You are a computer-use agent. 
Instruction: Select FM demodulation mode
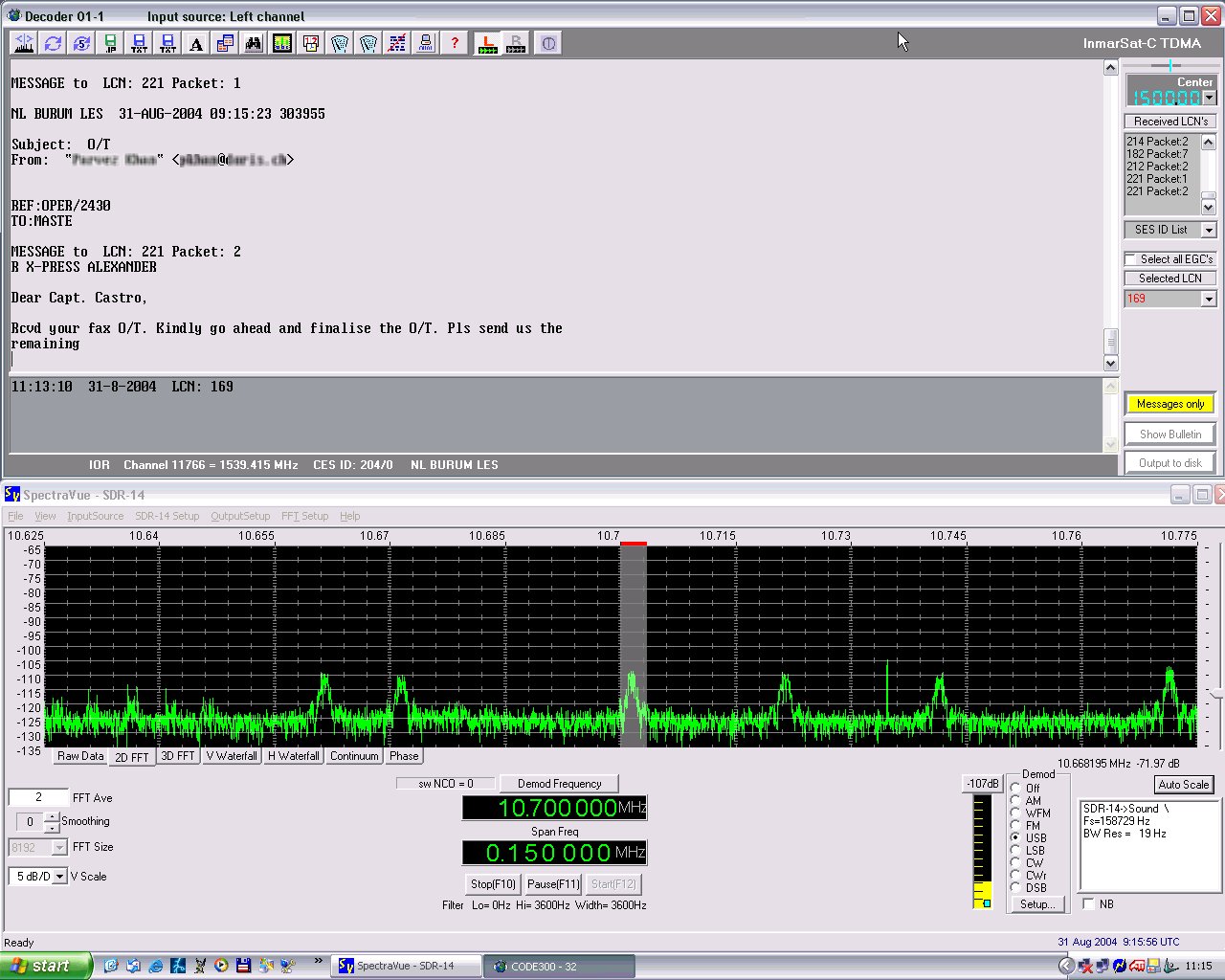coord(1015,826)
